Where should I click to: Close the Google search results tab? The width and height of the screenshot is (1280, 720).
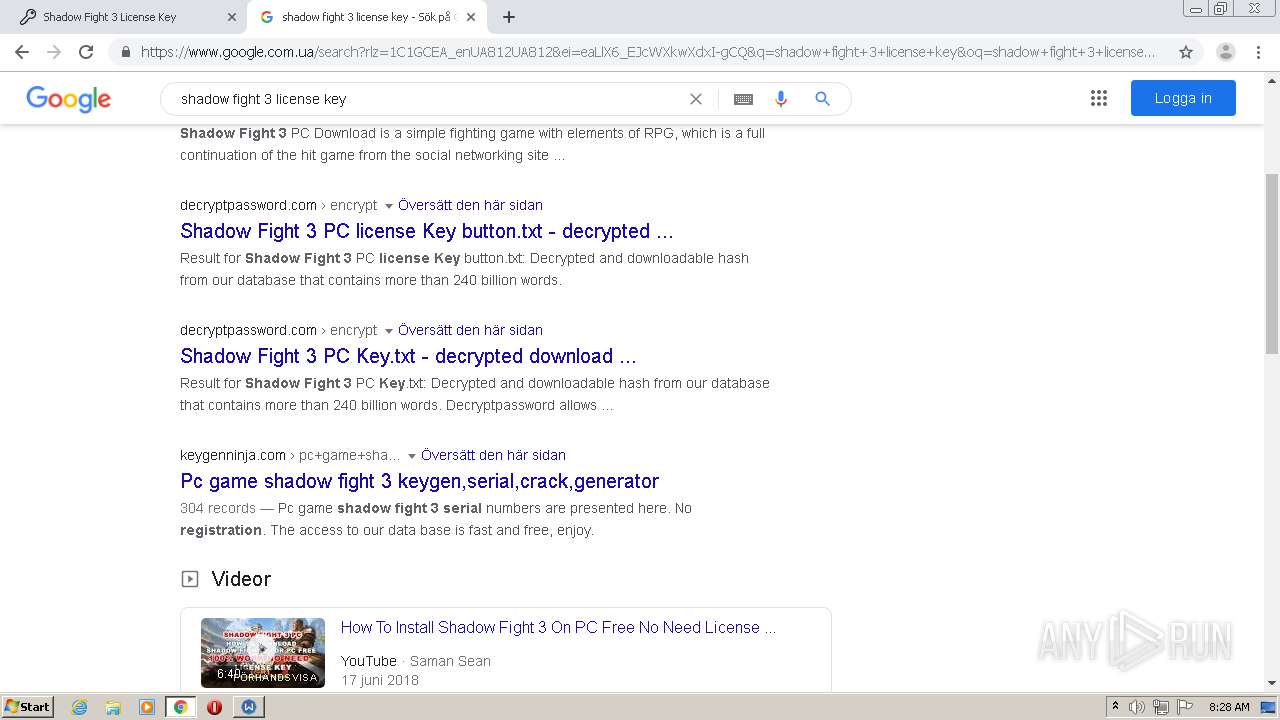pos(471,17)
